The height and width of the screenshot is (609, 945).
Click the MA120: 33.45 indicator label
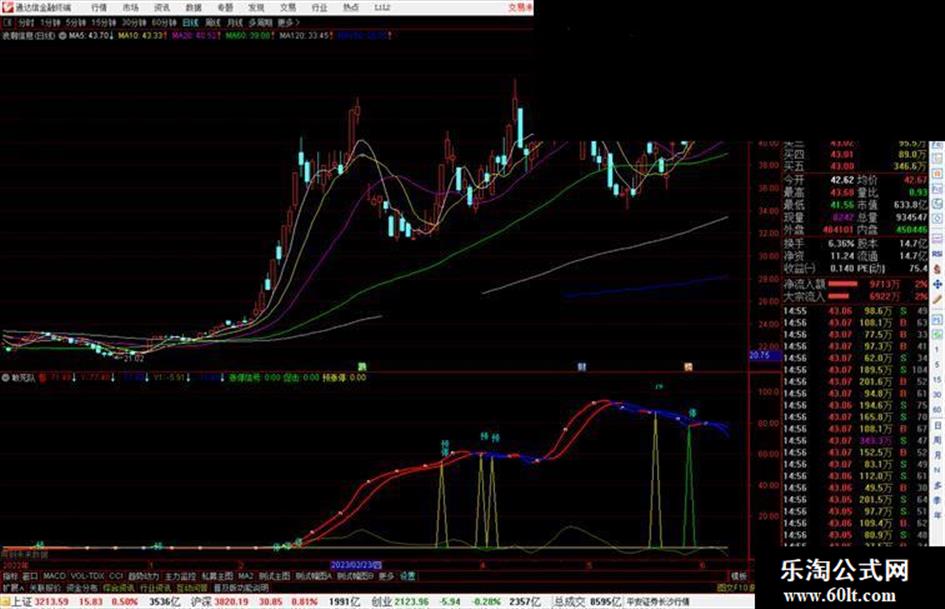click(306, 36)
